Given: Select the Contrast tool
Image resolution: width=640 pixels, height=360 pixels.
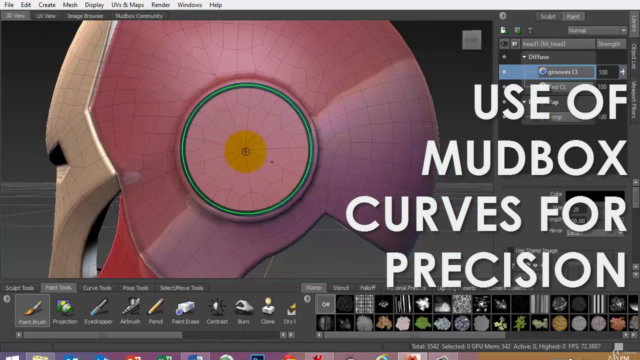Looking at the screenshot, I should (x=217, y=311).
